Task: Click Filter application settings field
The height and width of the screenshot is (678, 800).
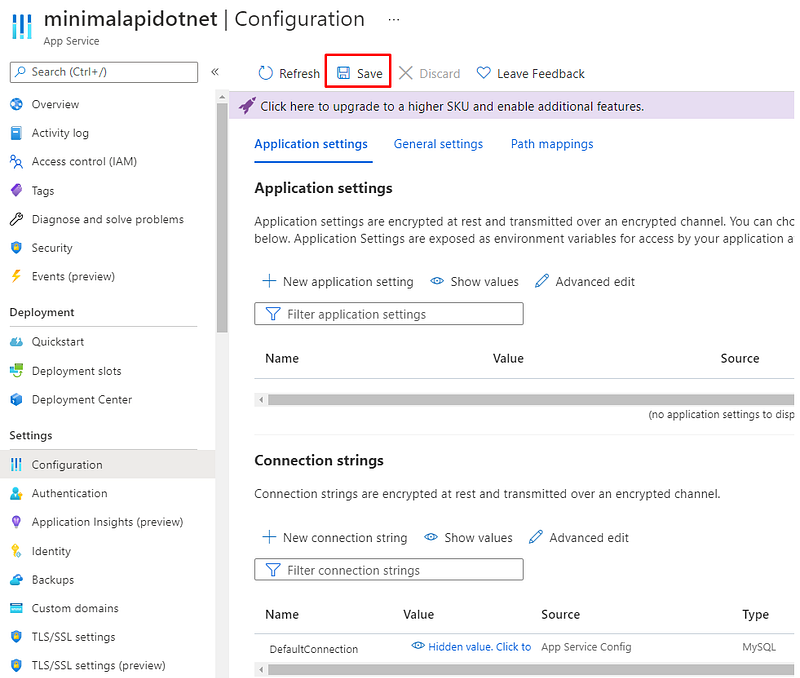Action: [389, 314]
